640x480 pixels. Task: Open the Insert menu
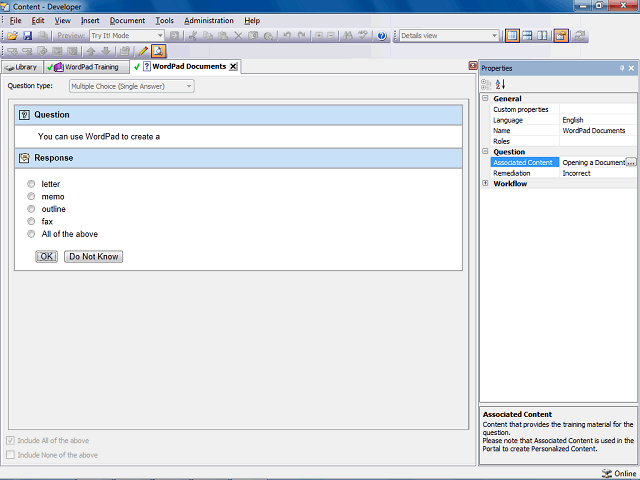pyautogui.click(x=90, y=20)
